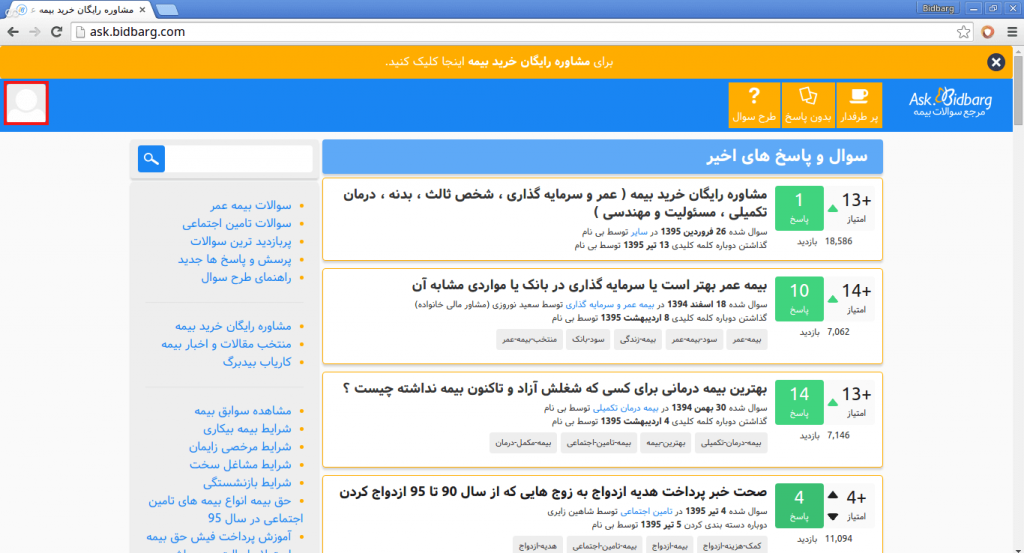
Task: Select the browser tab مشاوره رایگان خرید بیمه
Action: (82, 10)
